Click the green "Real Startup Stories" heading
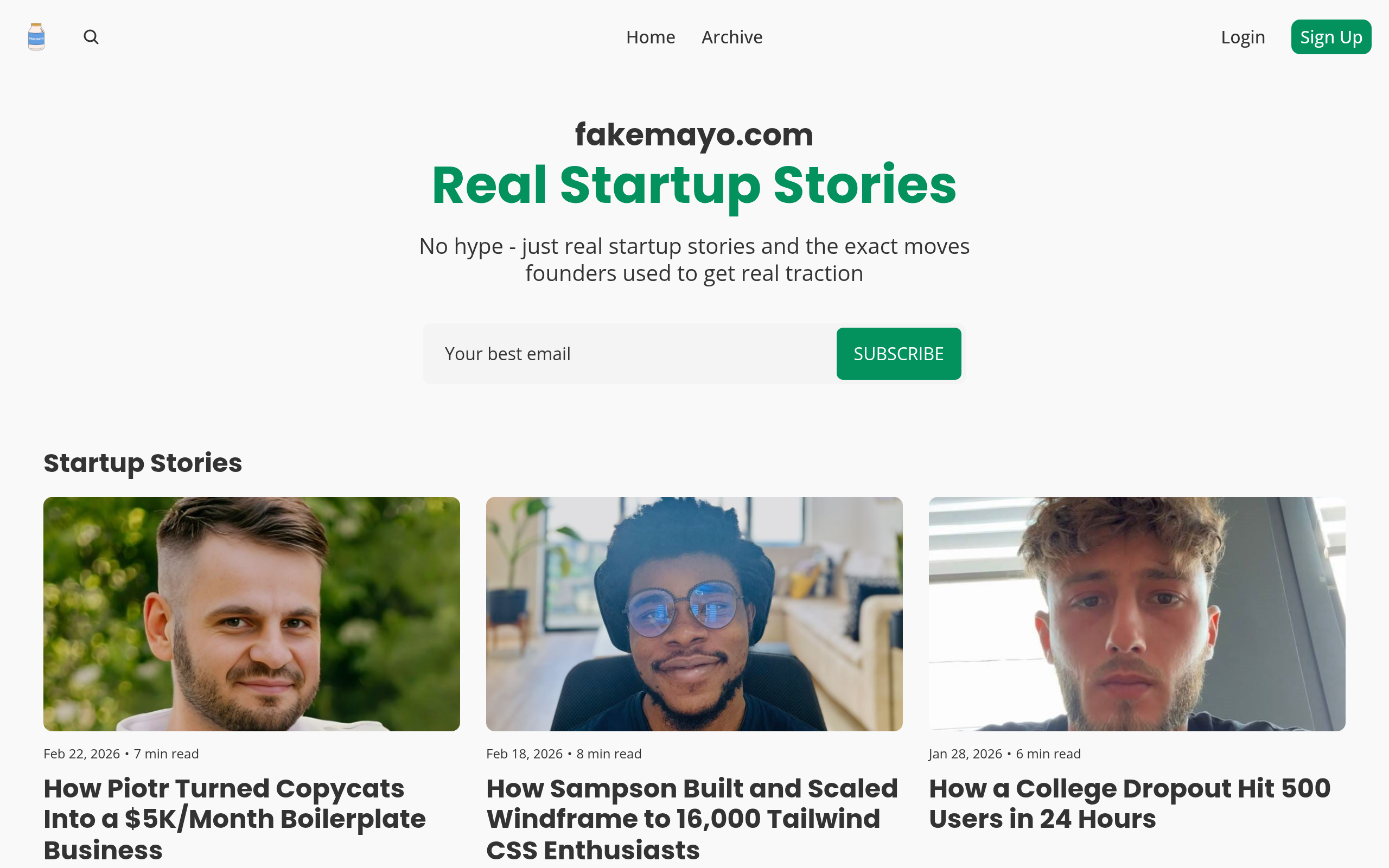This screenshot has height=868, width=1389. pyautogui.click(x=694, y=185)
